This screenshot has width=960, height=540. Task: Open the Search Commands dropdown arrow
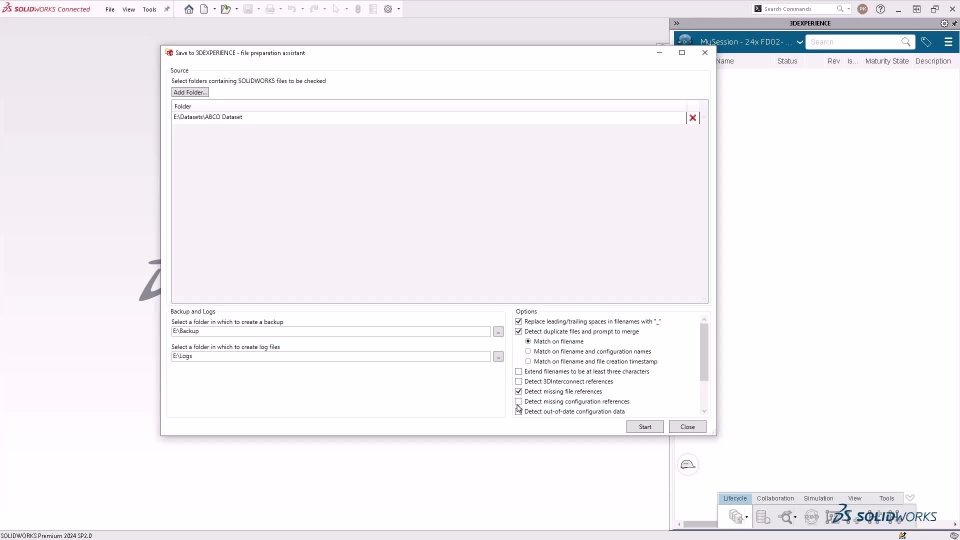pyautogui.click(x=849, y=9)
